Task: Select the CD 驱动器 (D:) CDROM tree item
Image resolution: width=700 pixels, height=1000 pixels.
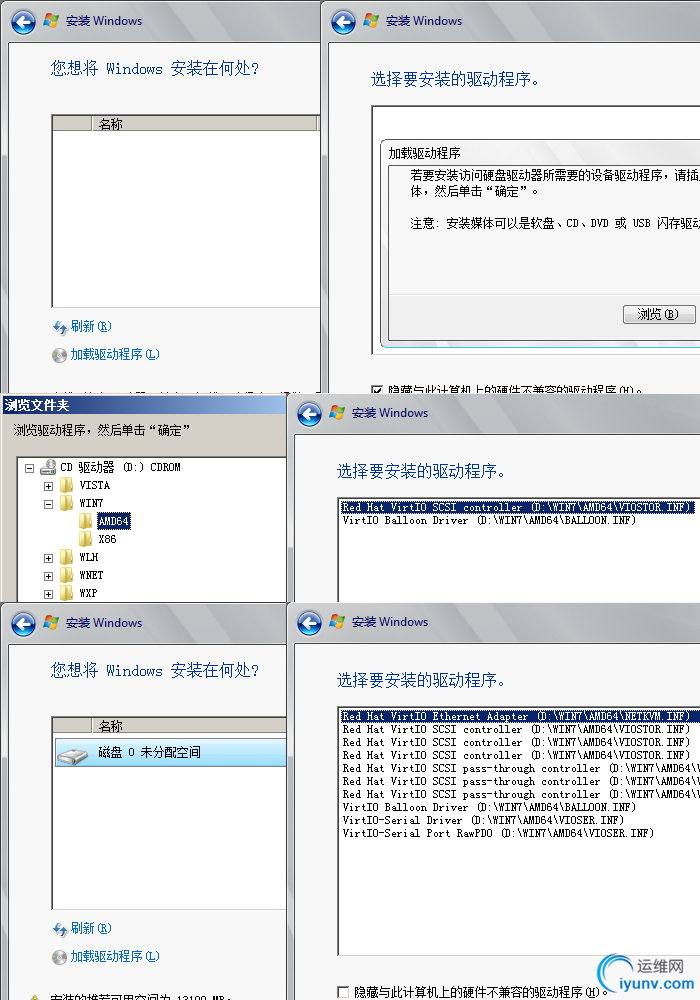Action: pos(120,467)
